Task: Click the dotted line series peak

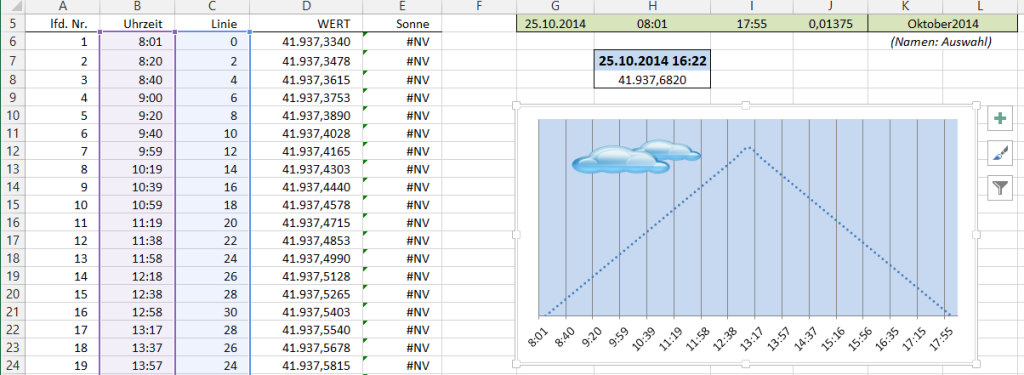Action: (x=749, y=148)
